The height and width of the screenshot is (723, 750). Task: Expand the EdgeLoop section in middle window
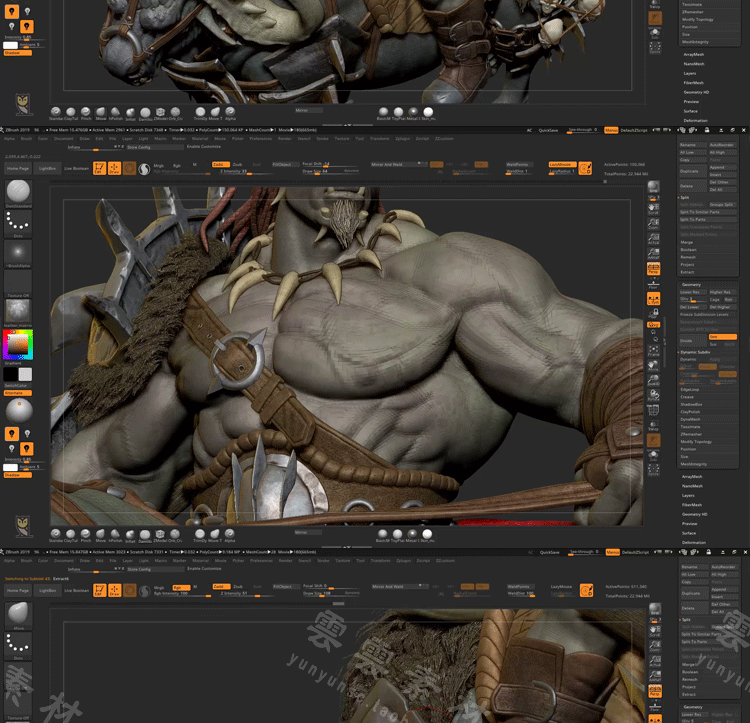coord(690,389)
